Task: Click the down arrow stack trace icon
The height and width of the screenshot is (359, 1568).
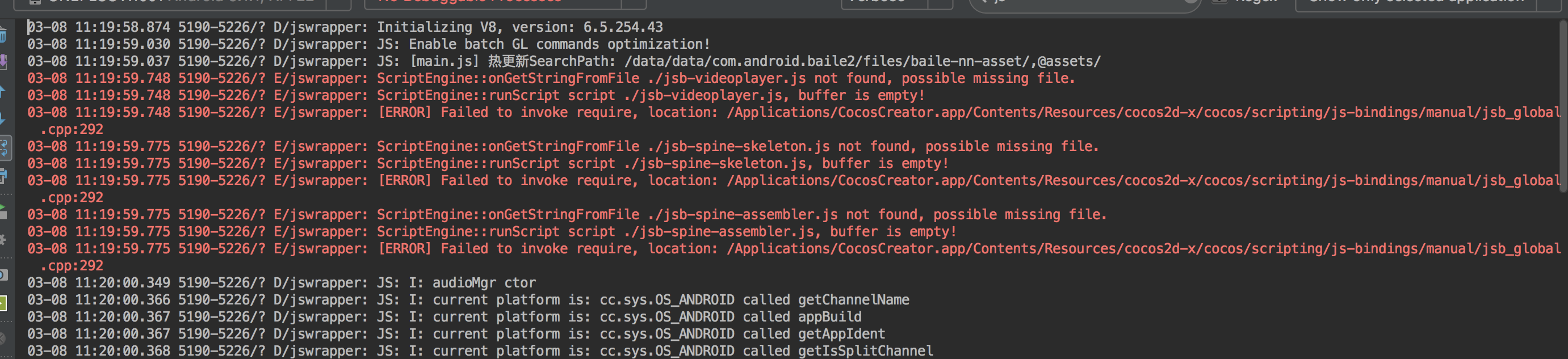Action: click(x=2, y=118)
